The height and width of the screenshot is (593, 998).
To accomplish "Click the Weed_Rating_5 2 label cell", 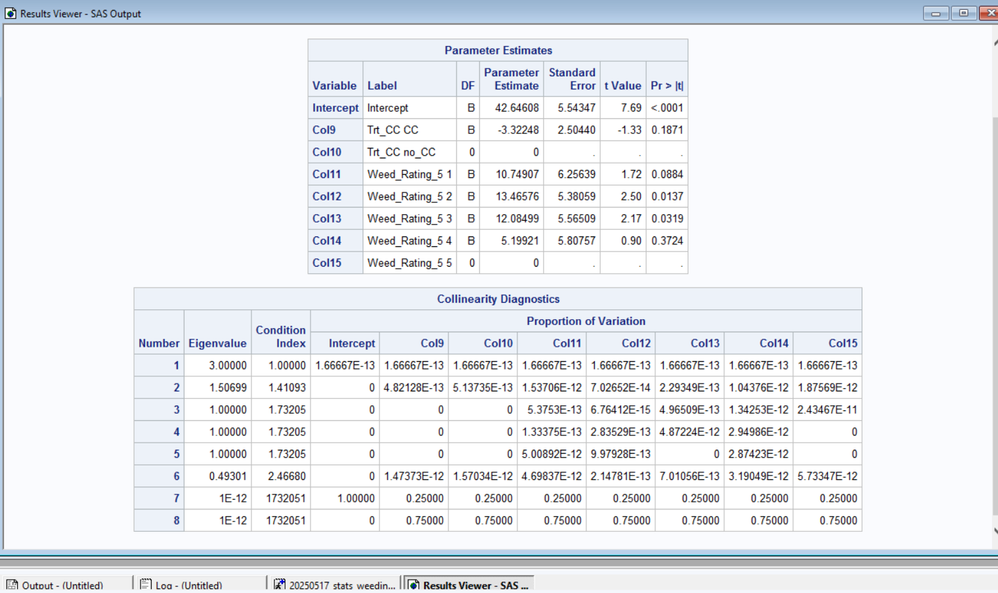I will coord(409,196).
